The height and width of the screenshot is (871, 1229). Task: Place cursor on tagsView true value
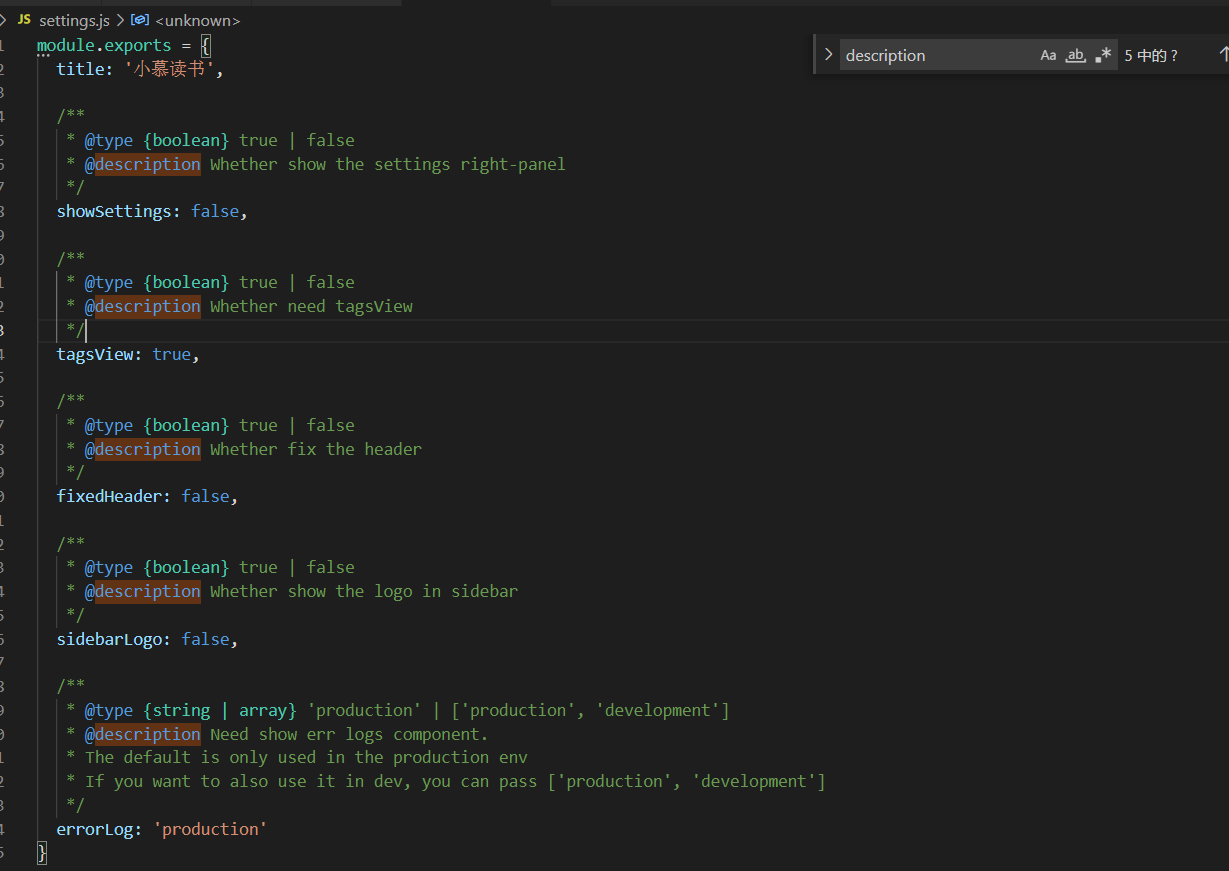point(171,354)
